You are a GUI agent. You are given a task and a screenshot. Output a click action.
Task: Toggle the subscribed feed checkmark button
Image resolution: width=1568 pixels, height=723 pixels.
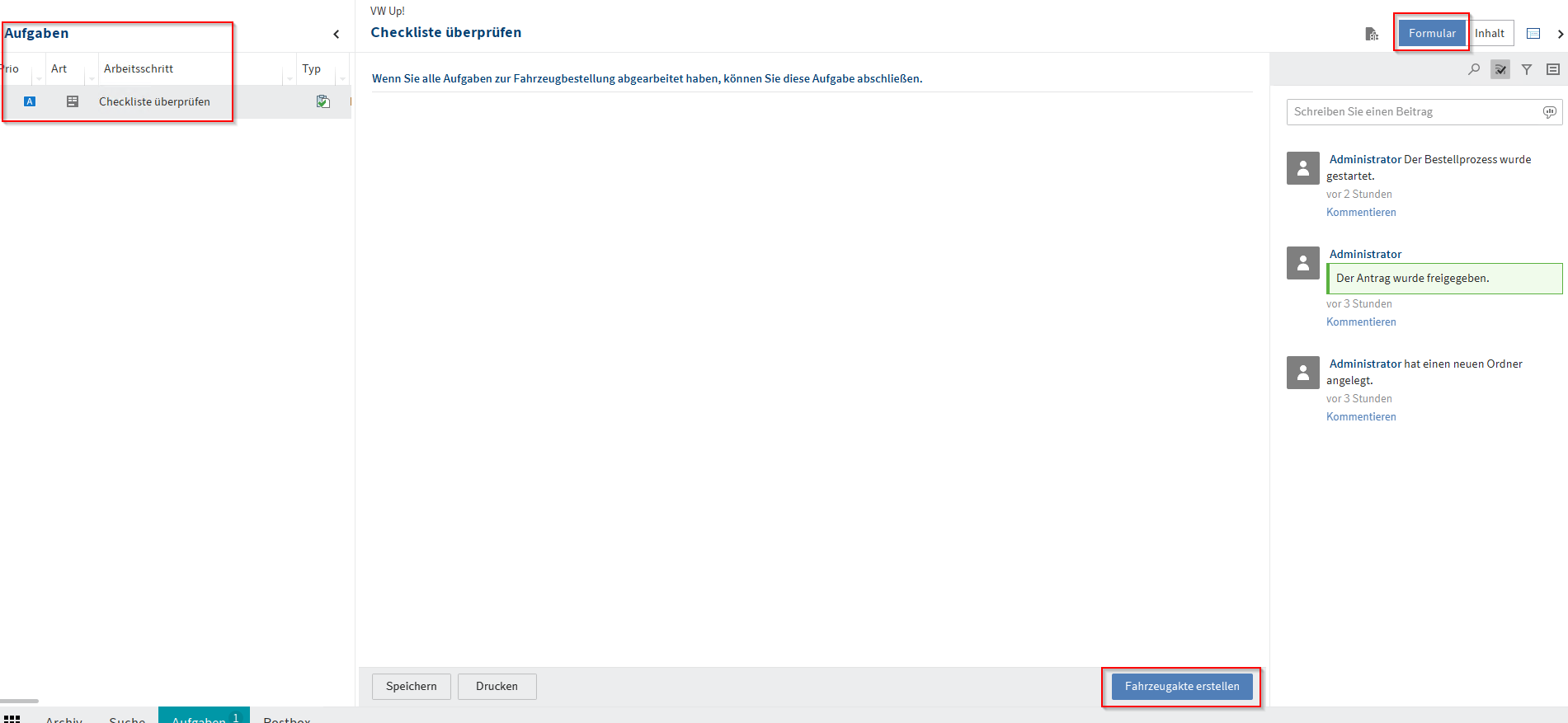[1500, 69]
